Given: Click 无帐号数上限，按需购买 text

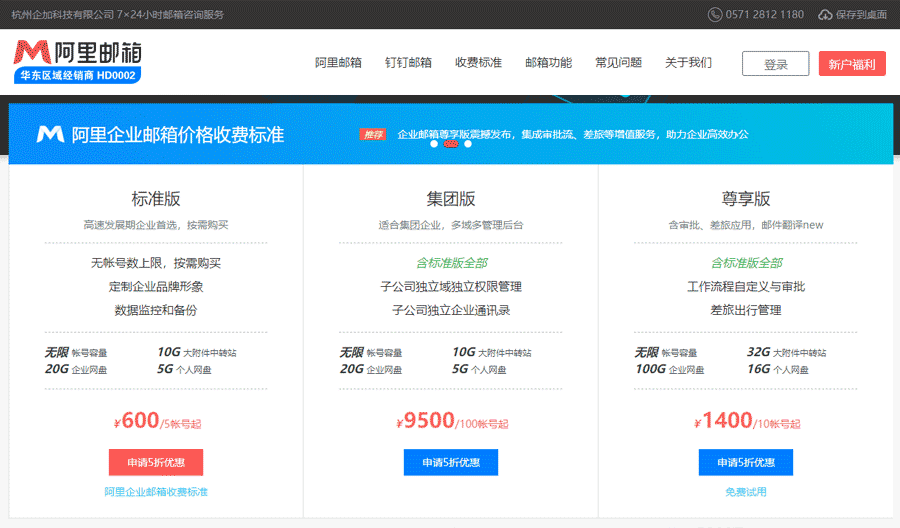Looking at the screenshot, I should (156, 263).
